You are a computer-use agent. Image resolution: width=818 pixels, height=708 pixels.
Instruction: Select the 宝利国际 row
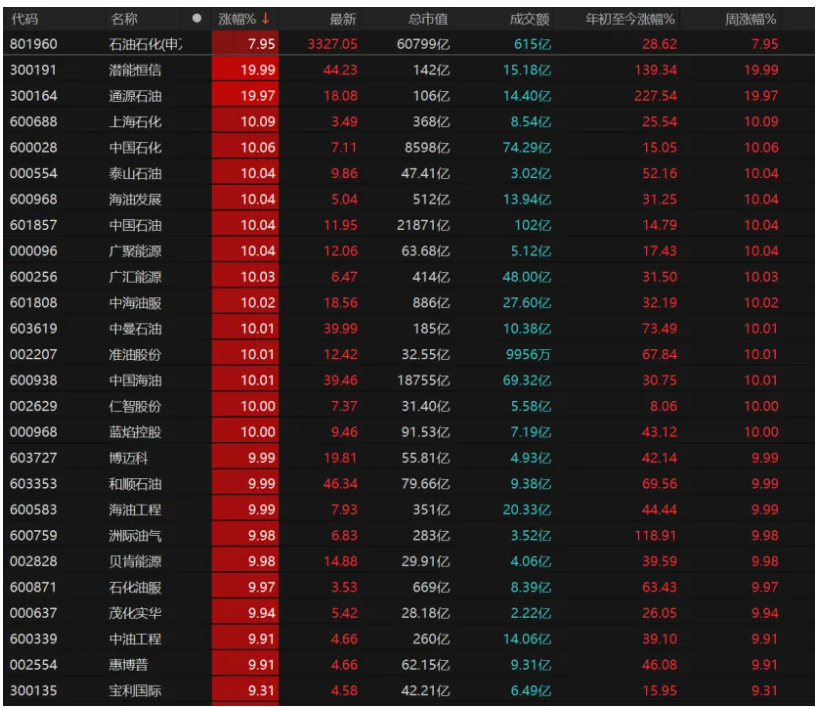click(x=135, y=690)
